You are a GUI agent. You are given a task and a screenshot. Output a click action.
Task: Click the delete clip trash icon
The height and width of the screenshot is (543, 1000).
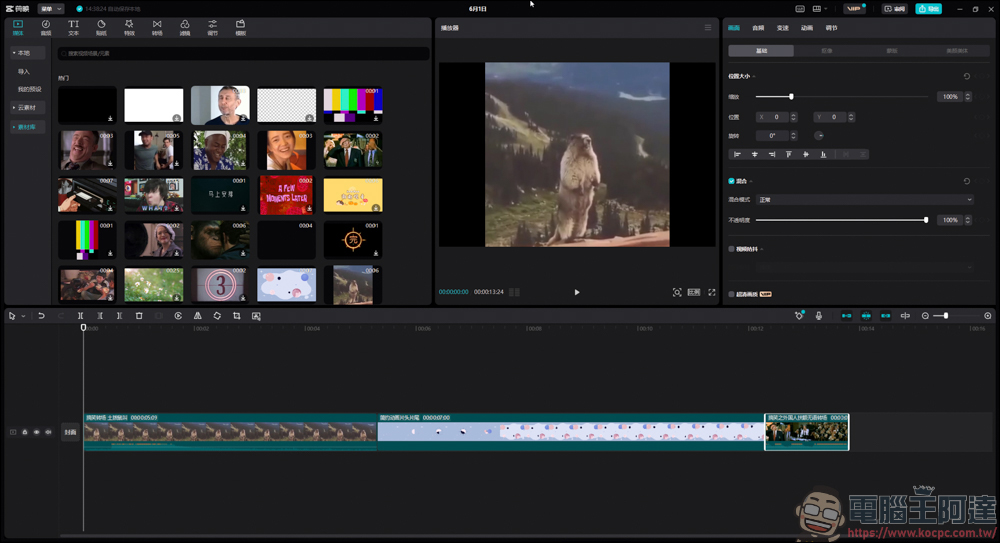click(139, 316)
